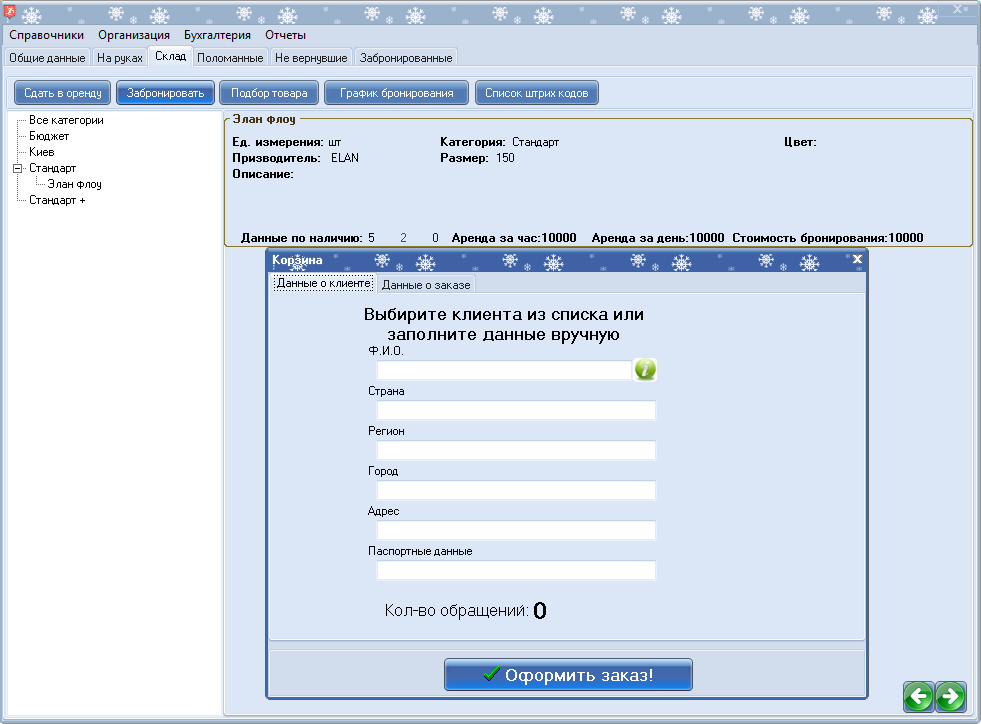Image resolution: width=981 pixels, height=724 pixels.
Task: Switch to the Поломанные tab
Action: [230, 58]
